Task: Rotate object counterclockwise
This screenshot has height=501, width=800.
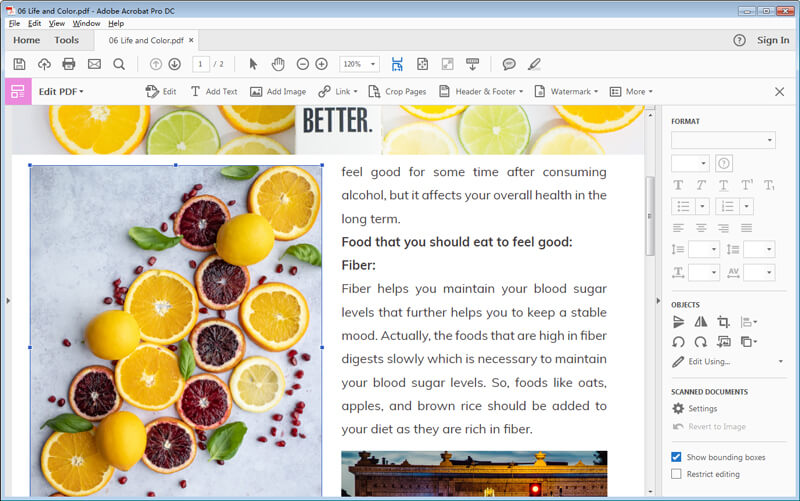Action: pyautogui.click(x=678, y=342)
